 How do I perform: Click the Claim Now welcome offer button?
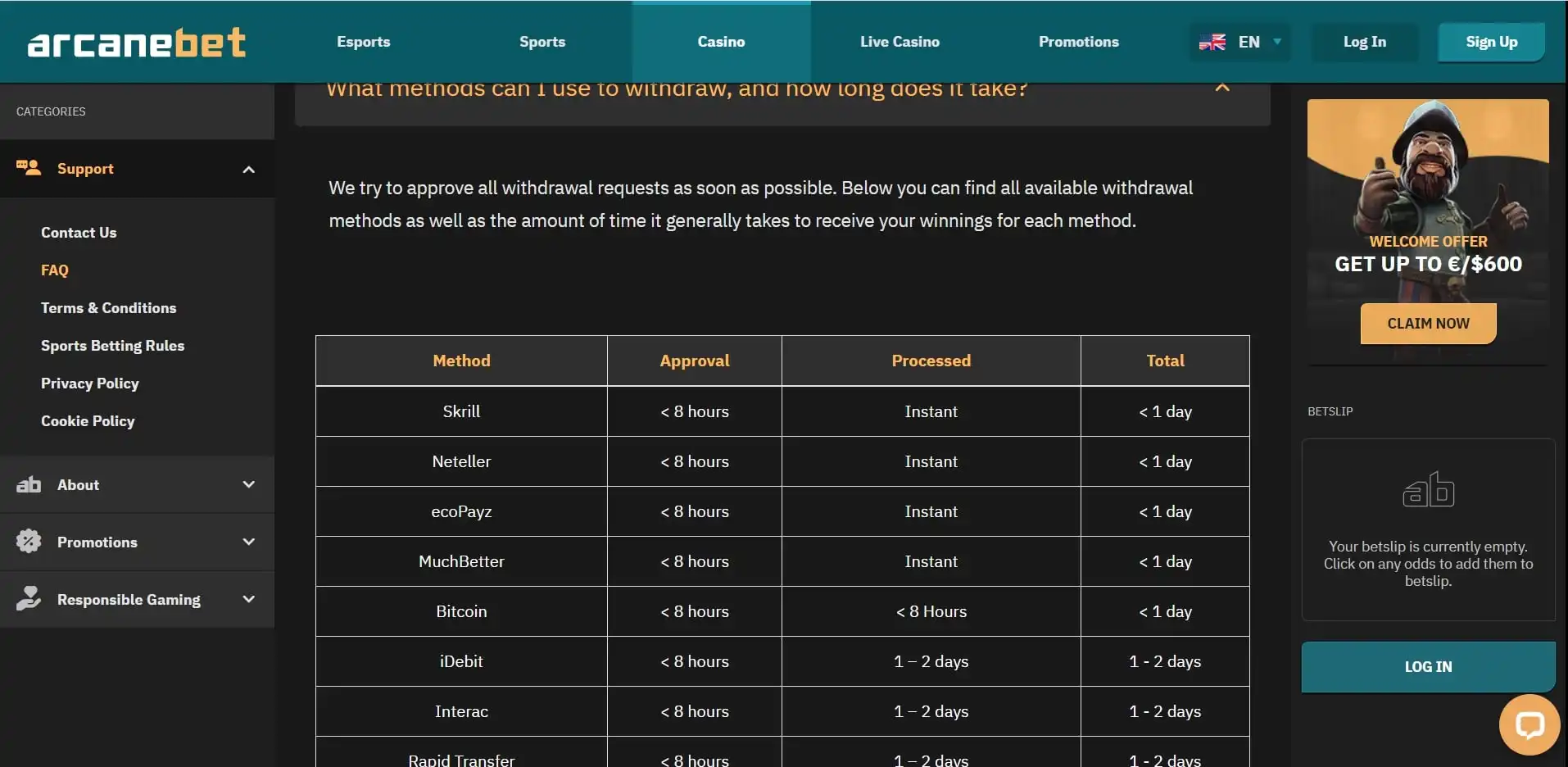pos(1428,324)
